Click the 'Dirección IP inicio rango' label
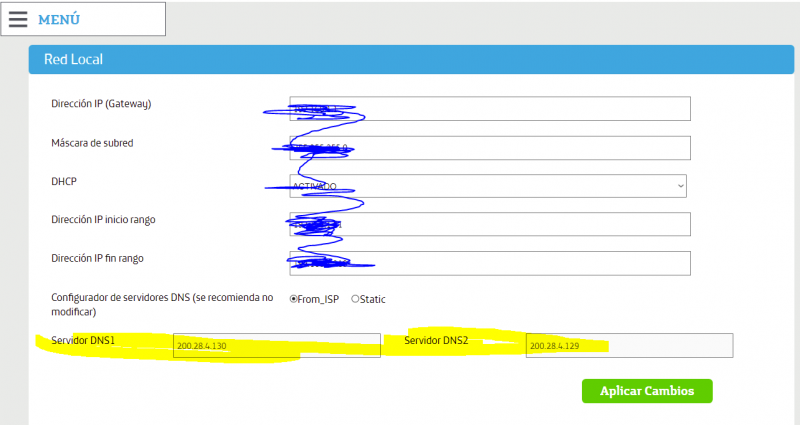The width and height of the screenshot is (800, 425). pyautogui.click(x=103, y=219)
